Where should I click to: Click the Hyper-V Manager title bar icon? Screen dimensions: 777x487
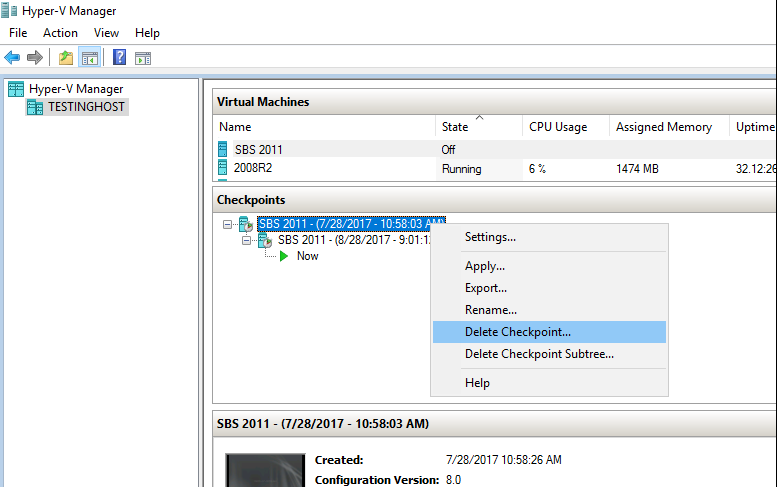9,10
